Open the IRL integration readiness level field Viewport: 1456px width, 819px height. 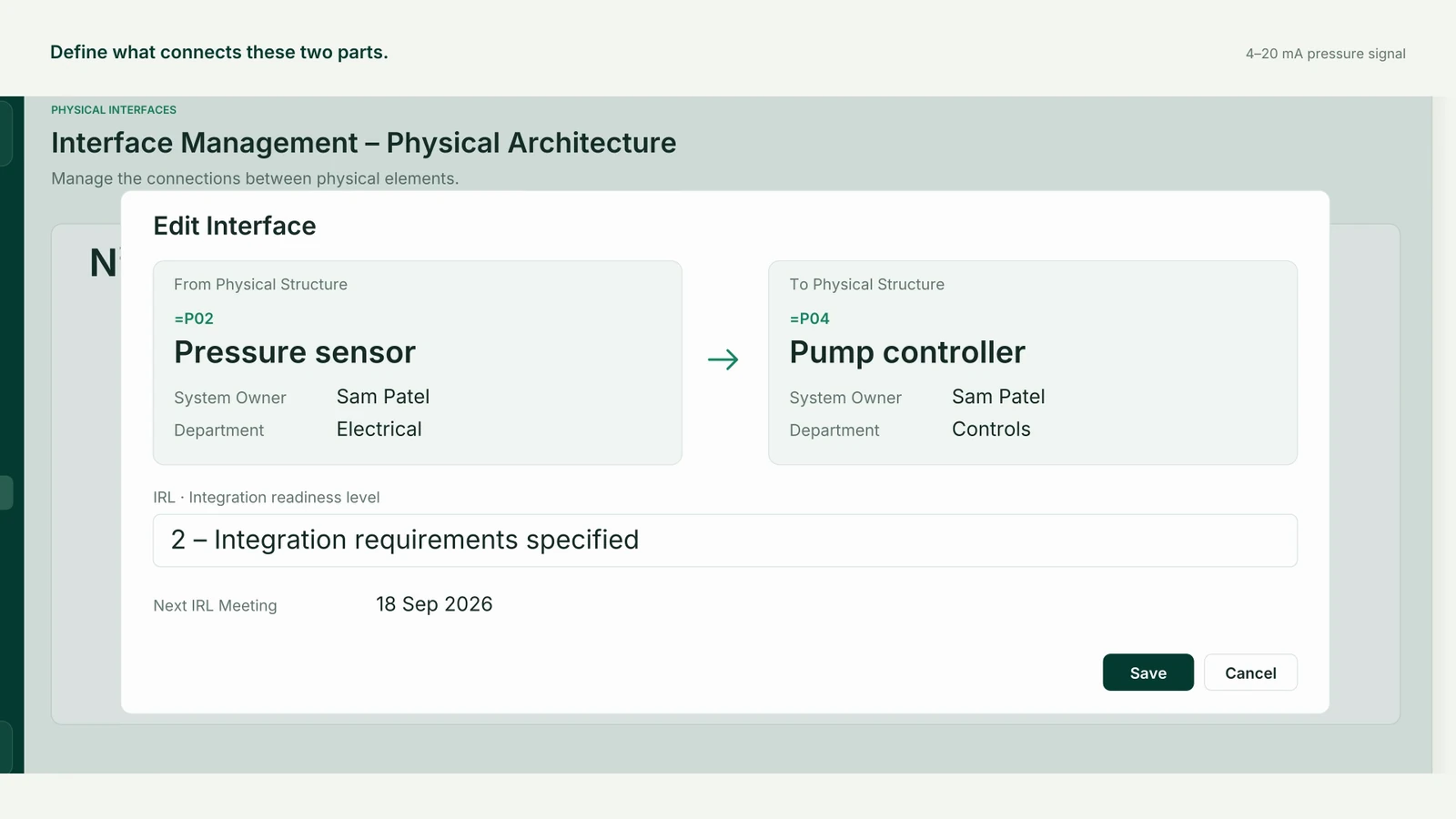point(724,541)
